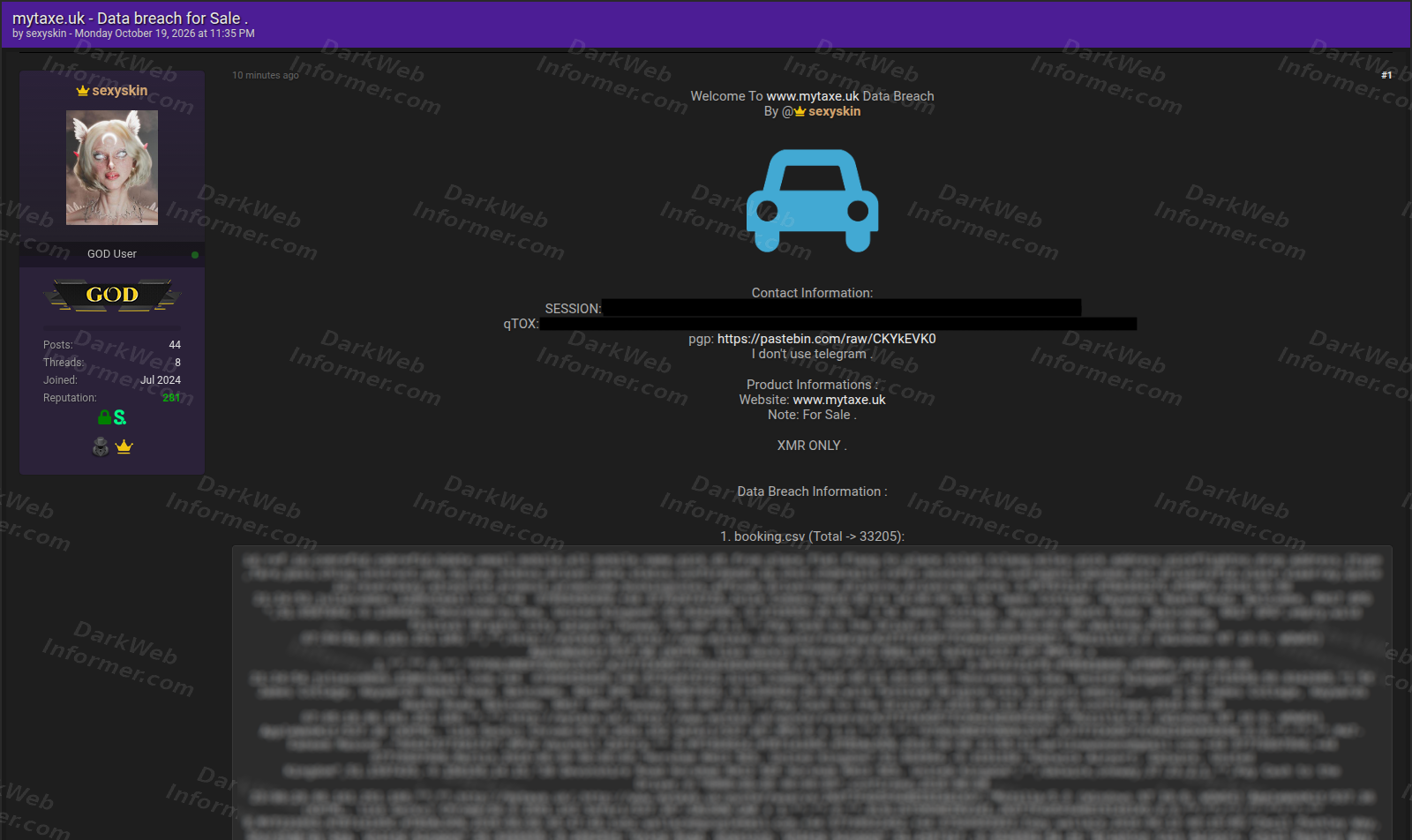
Task: Click the blue car logo image
Action: pyautogui.click(x=812, y=200)
